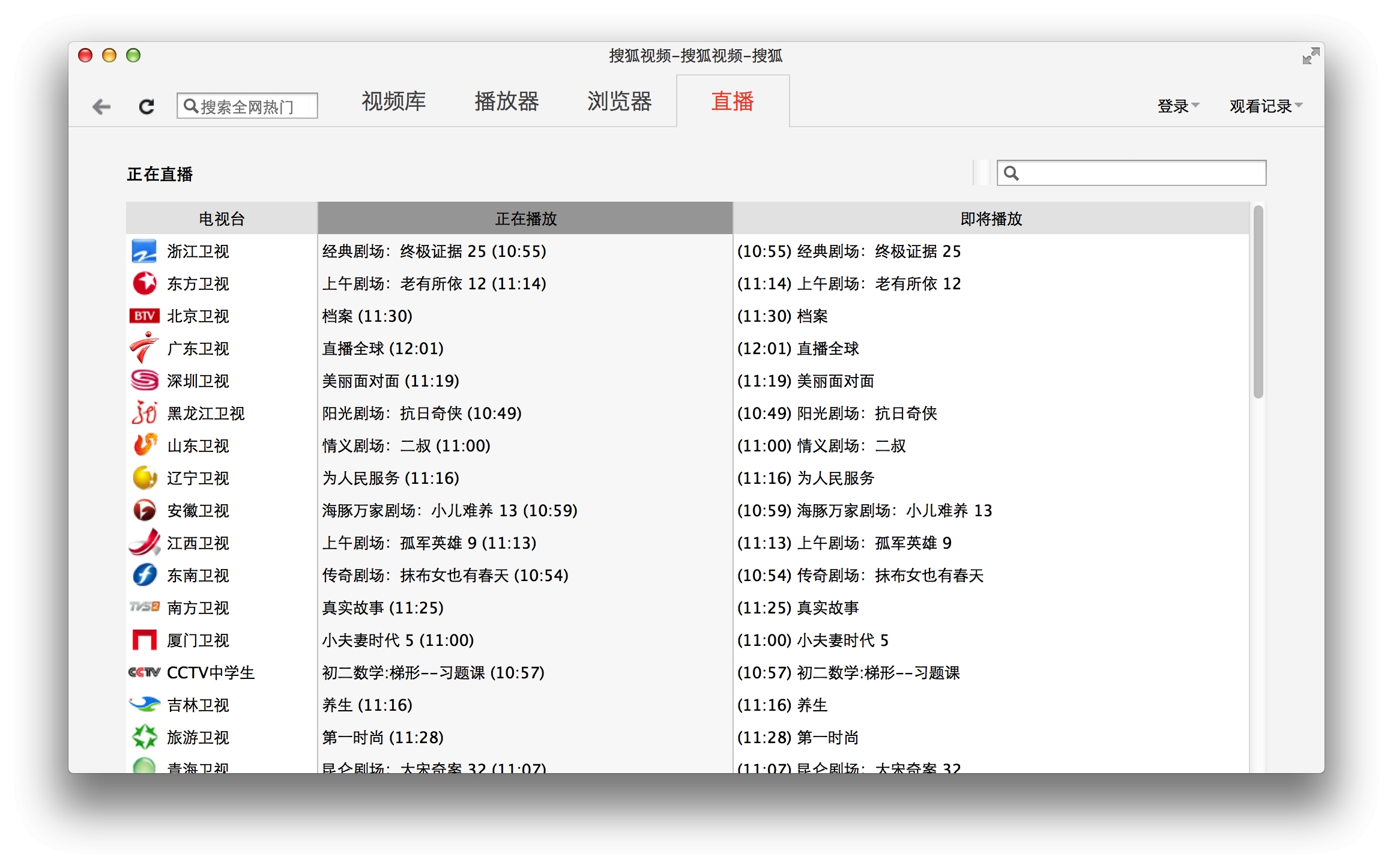Focus the live channel search box
This screenshot has height=868, width=1393.
1131,173
